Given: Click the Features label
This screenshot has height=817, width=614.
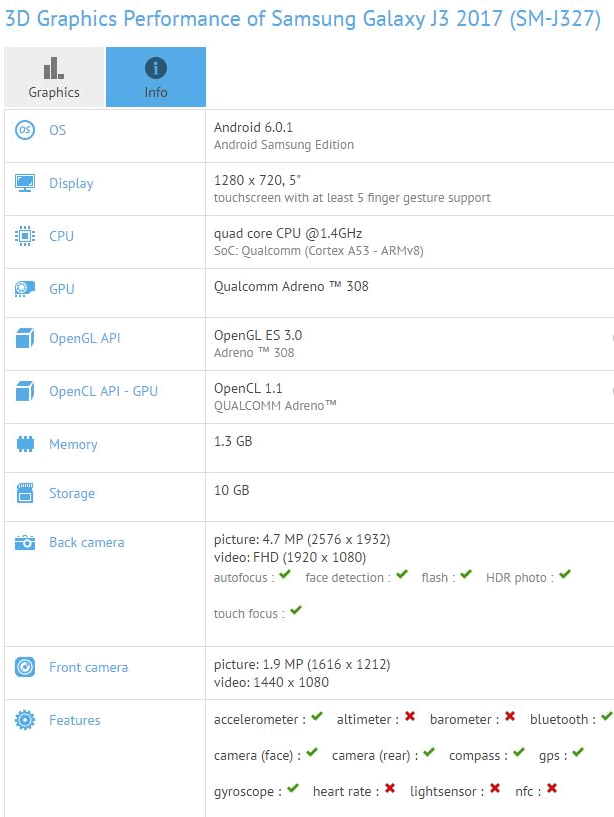Looking at the screenshot, I should (x=75, y=721).
